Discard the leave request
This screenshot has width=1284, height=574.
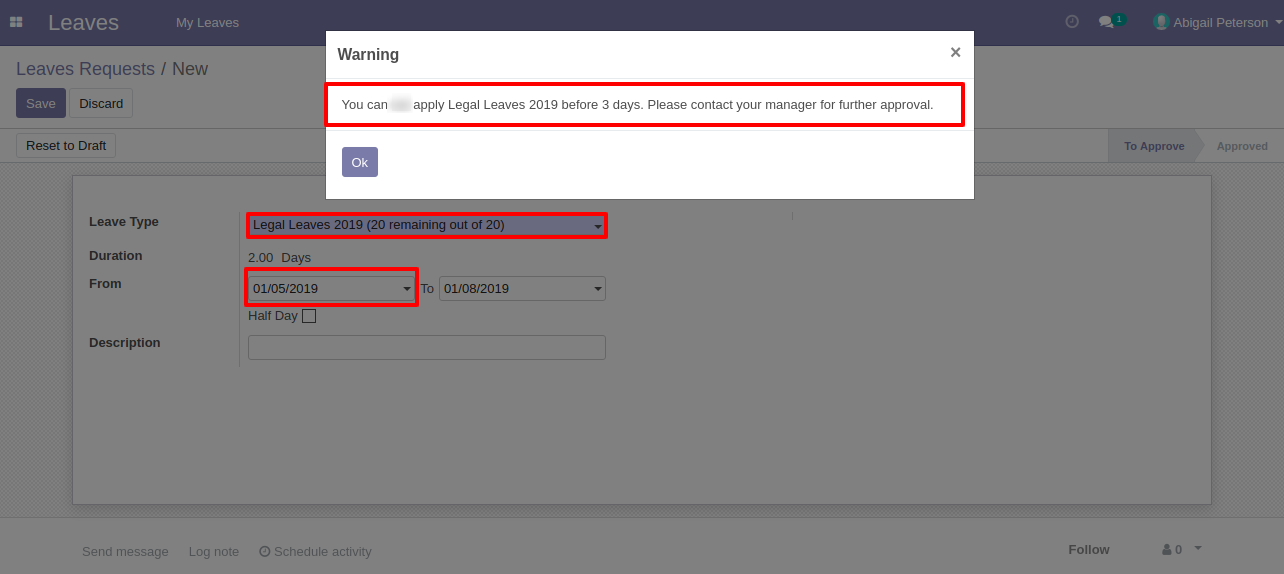pyautogui.click(x=101, y=103)
